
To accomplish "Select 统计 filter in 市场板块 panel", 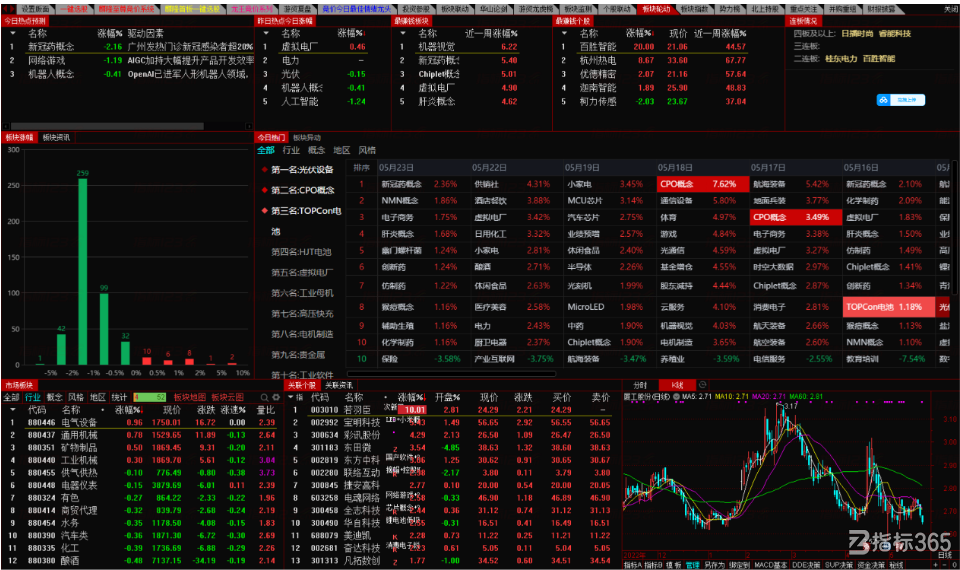I will tap(119, 397).
